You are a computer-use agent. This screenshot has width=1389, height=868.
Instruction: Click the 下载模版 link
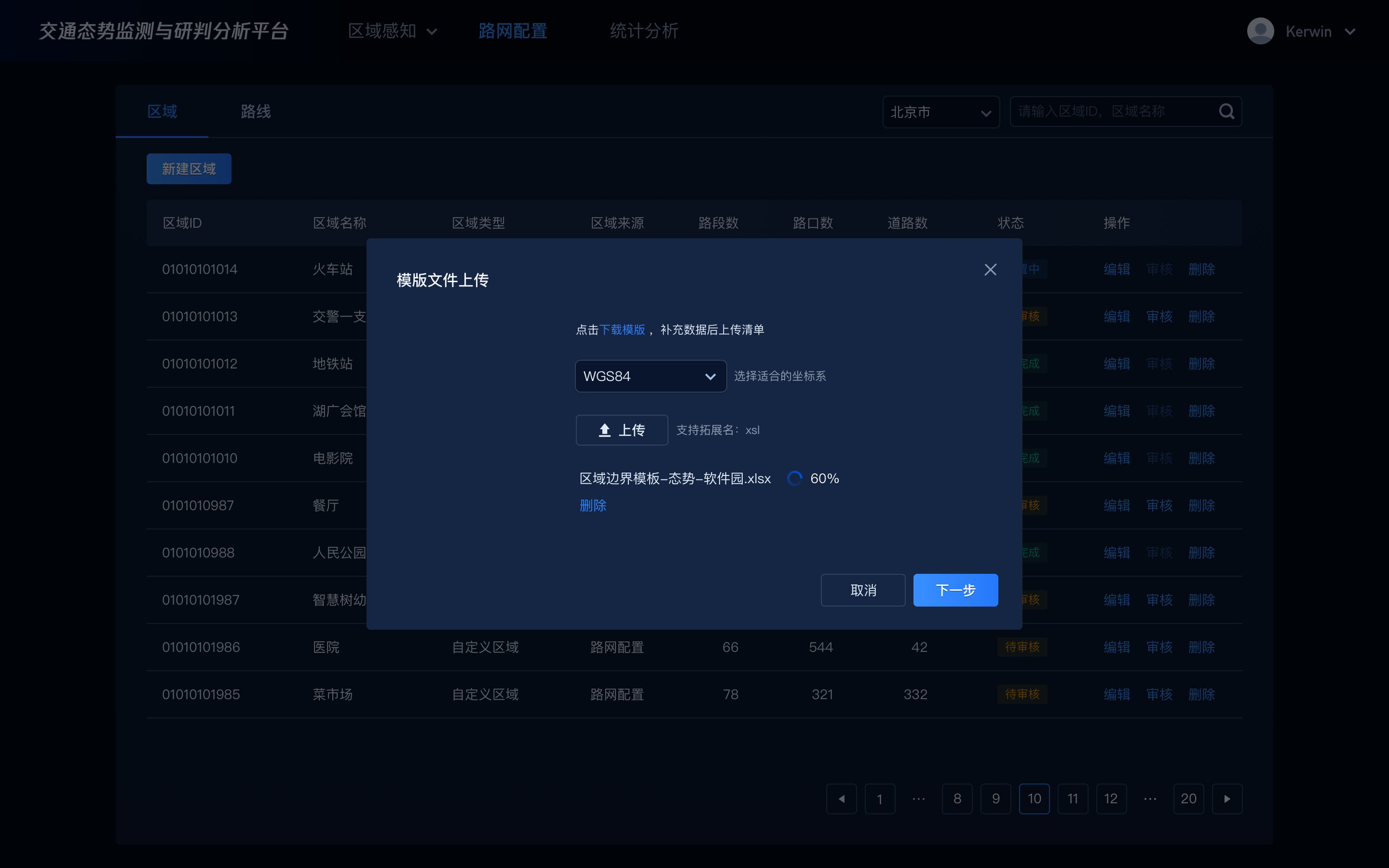(622, 329)
